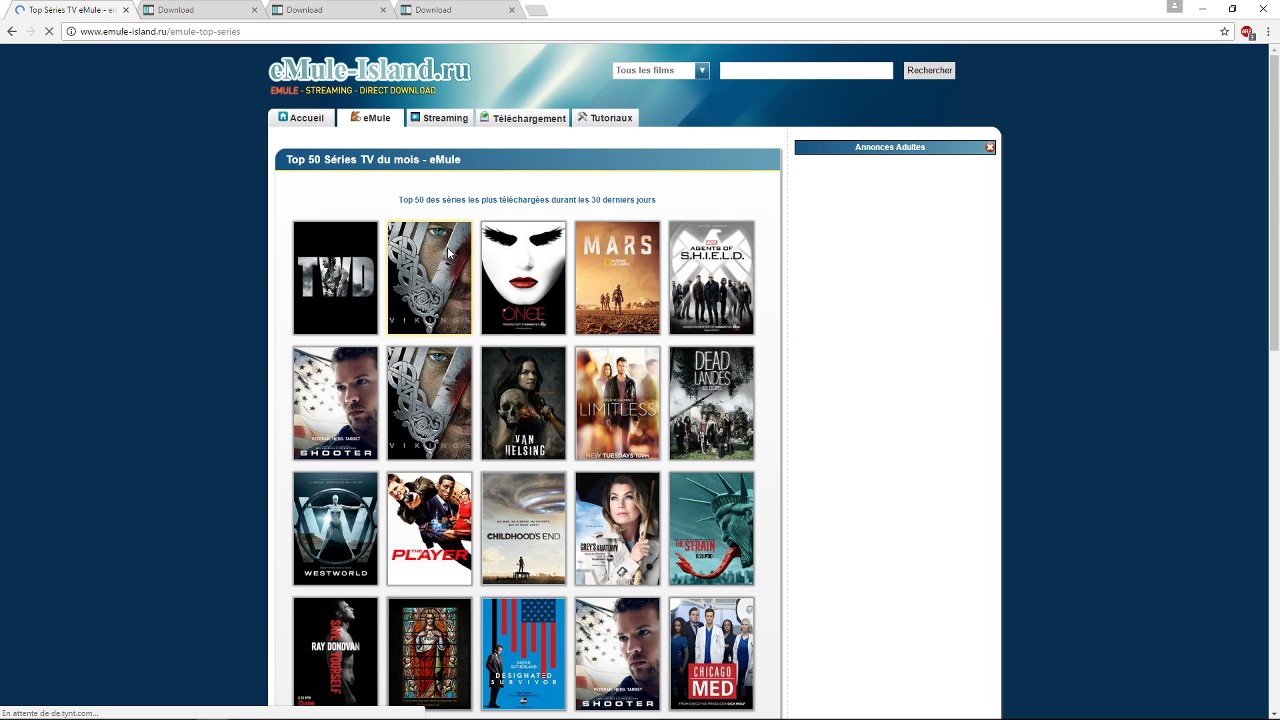Viewport: 1280px width, 720px height.
Task: Open the Vikings poster in second row
Action: pyautogui.click(x=430, y=404)
